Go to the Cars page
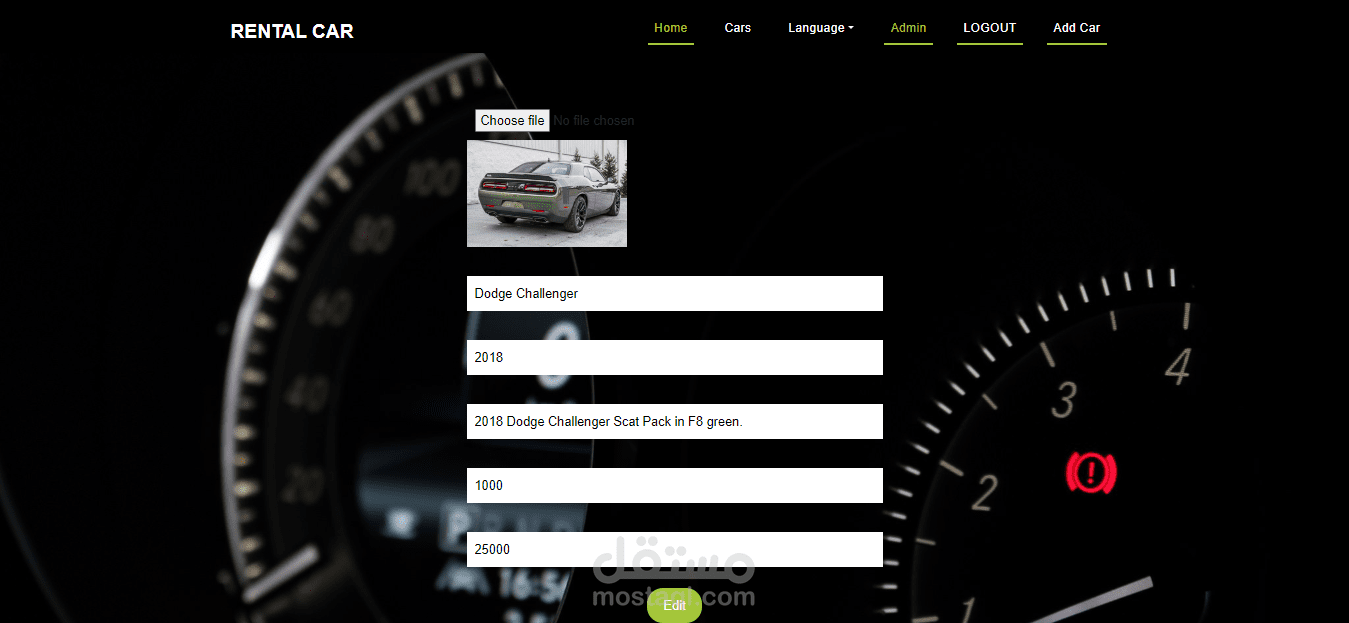This screenshot has width=1349, height=623. 738,28
